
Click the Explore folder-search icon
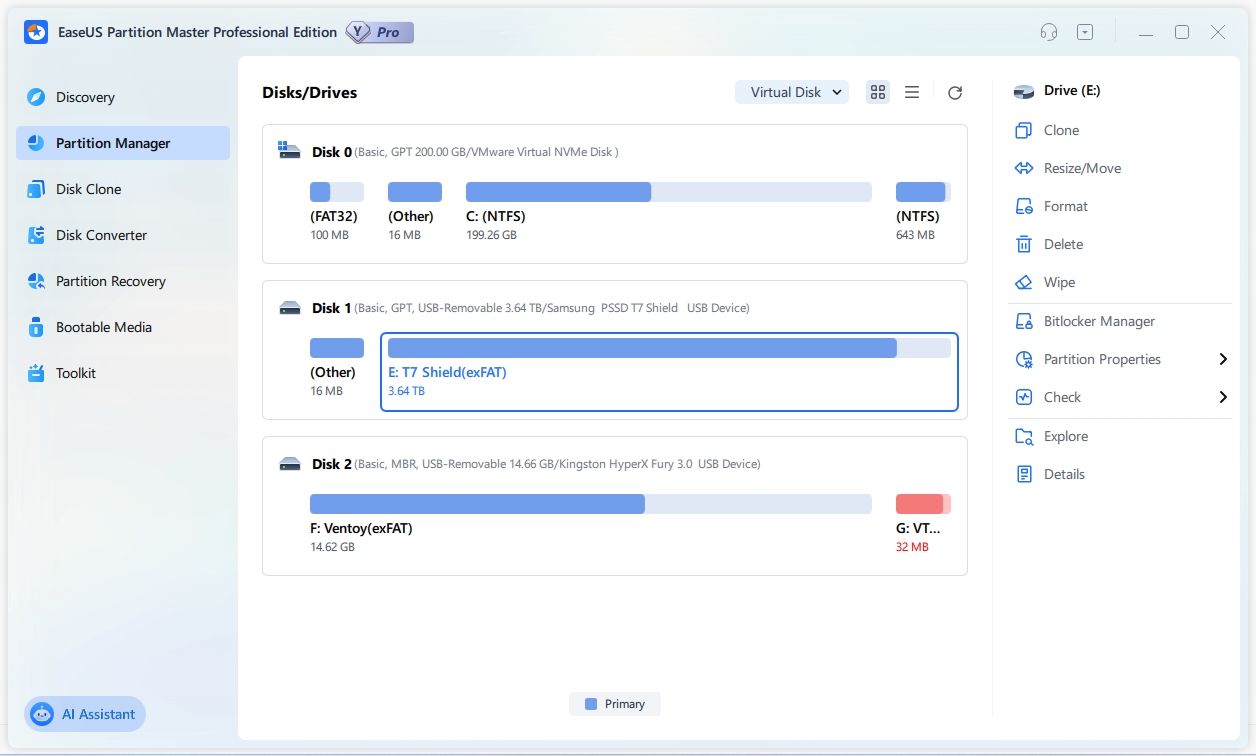tap(1023, 436)
